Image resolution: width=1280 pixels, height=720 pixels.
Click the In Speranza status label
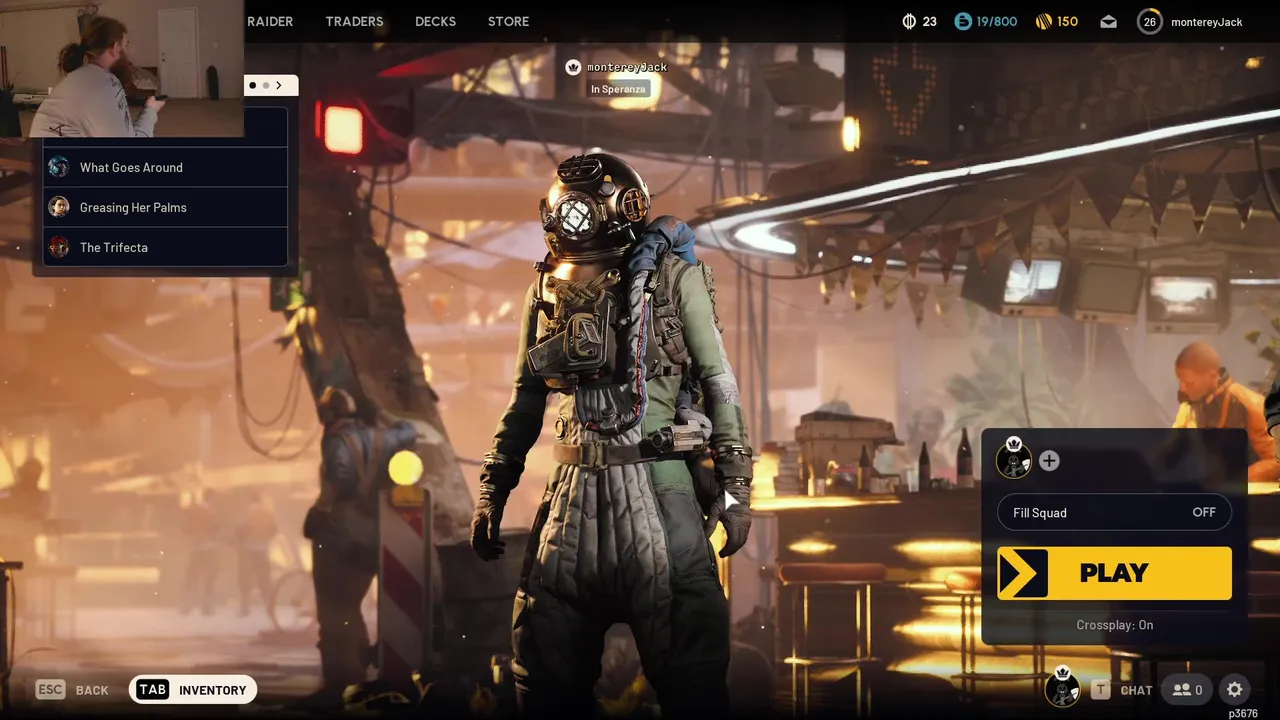pos(618,89)
